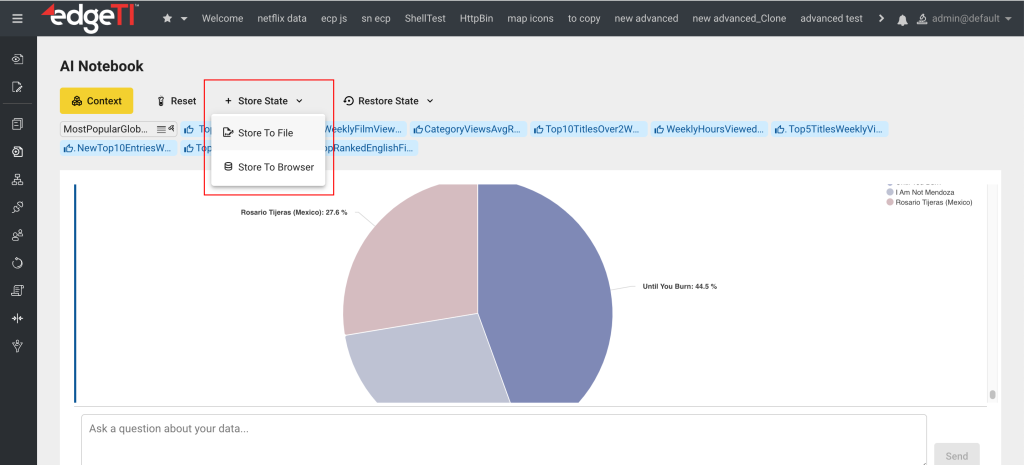
Task: Click the Reset button
Action: (x=176, y=101)
